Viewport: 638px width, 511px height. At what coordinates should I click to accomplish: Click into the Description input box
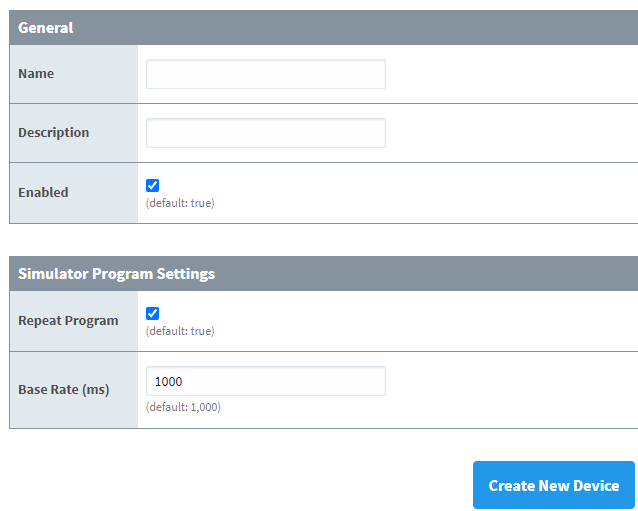click(x=265, y=133)
